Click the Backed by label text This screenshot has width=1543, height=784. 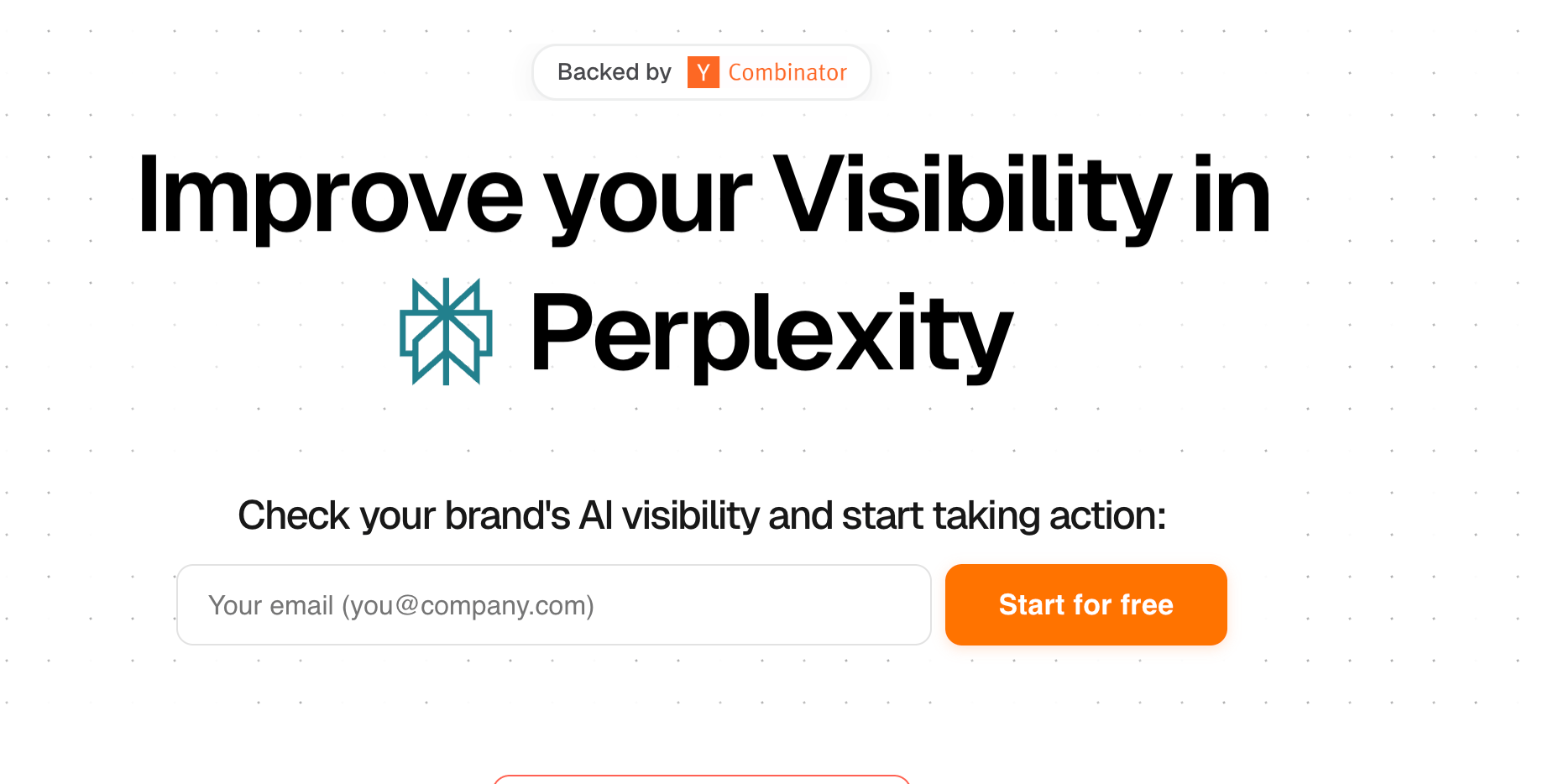(615, 72)
